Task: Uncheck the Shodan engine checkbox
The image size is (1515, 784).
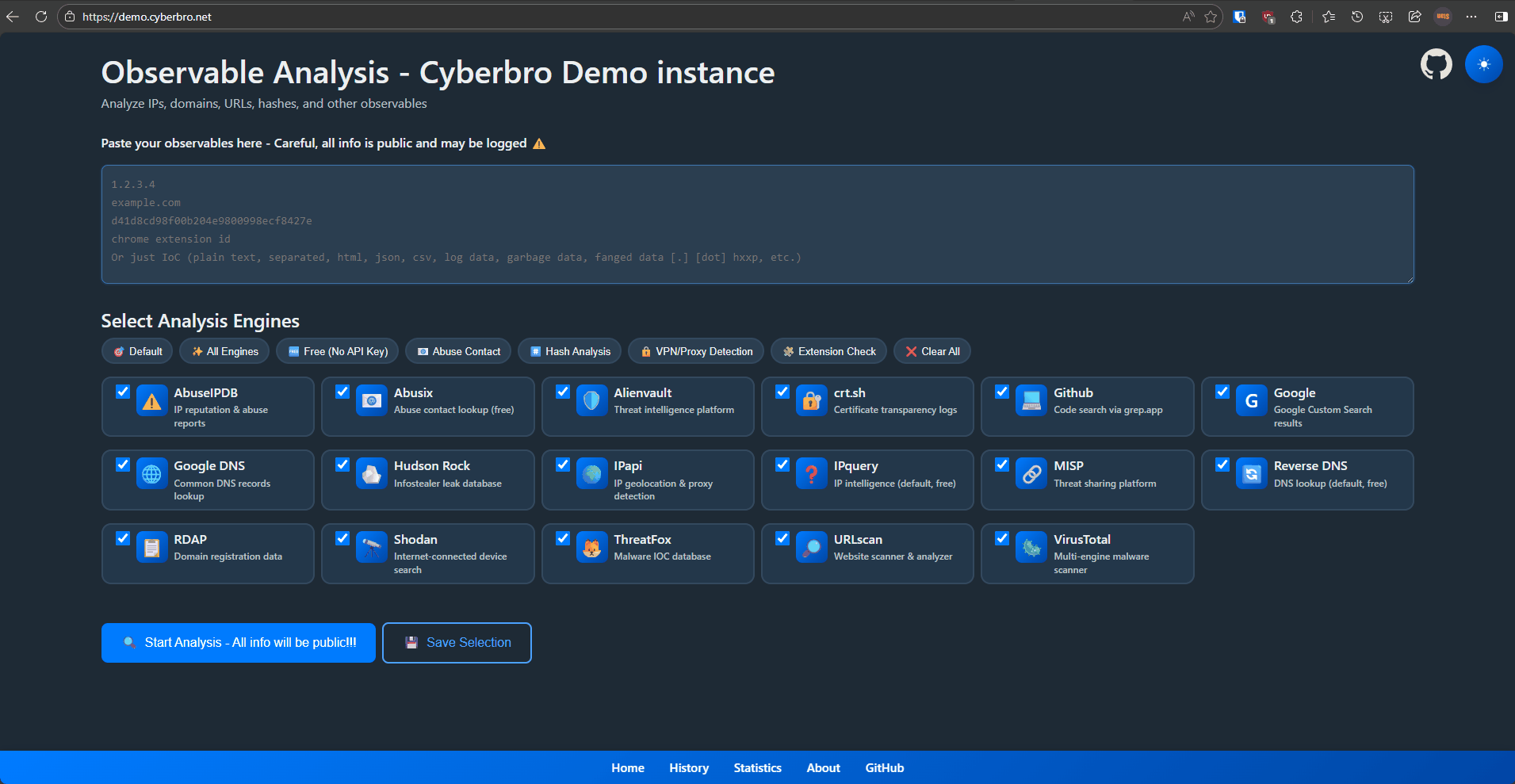Action: pos(342,538)
